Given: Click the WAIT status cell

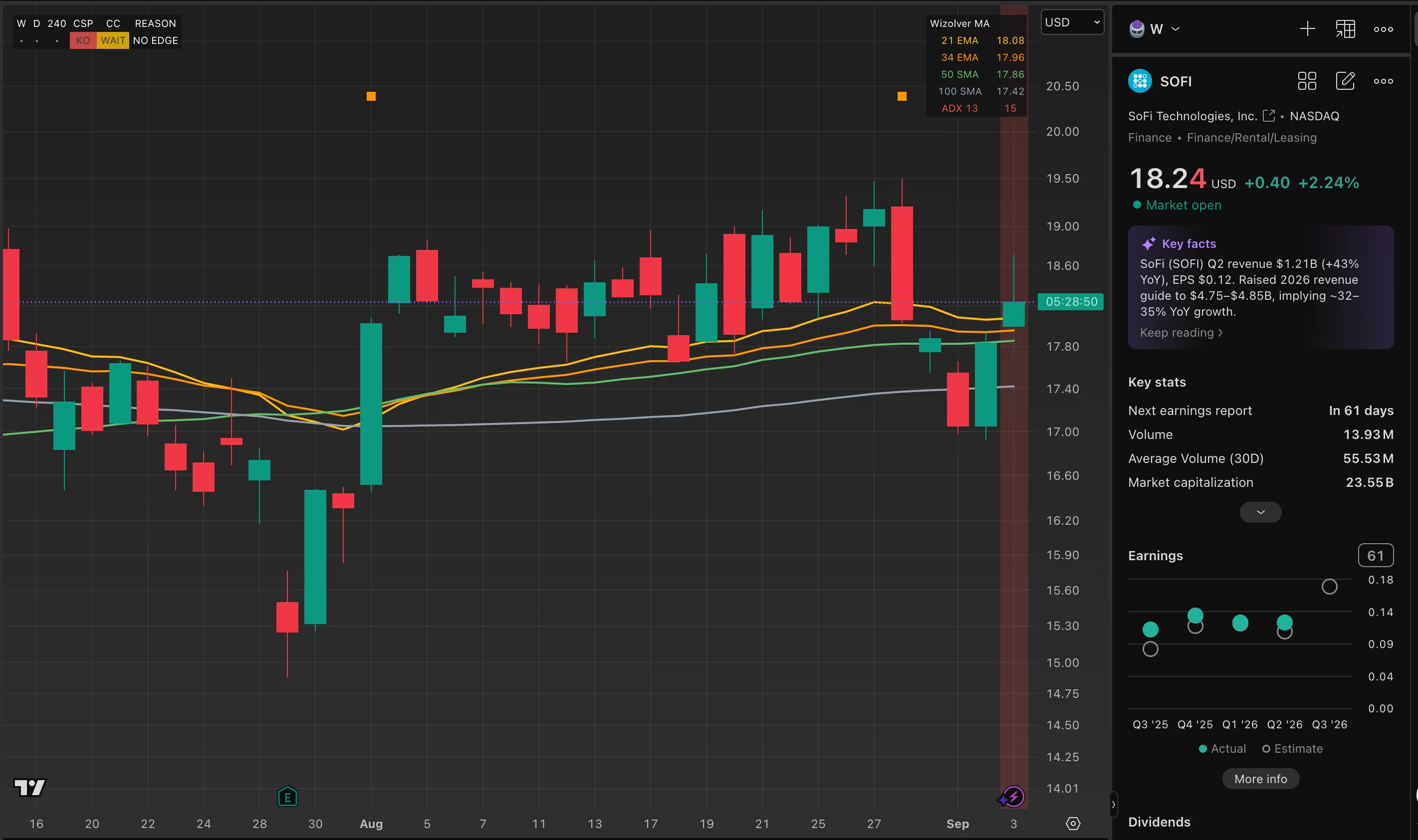Looking at the screenshot, I should tap(113, 40).
